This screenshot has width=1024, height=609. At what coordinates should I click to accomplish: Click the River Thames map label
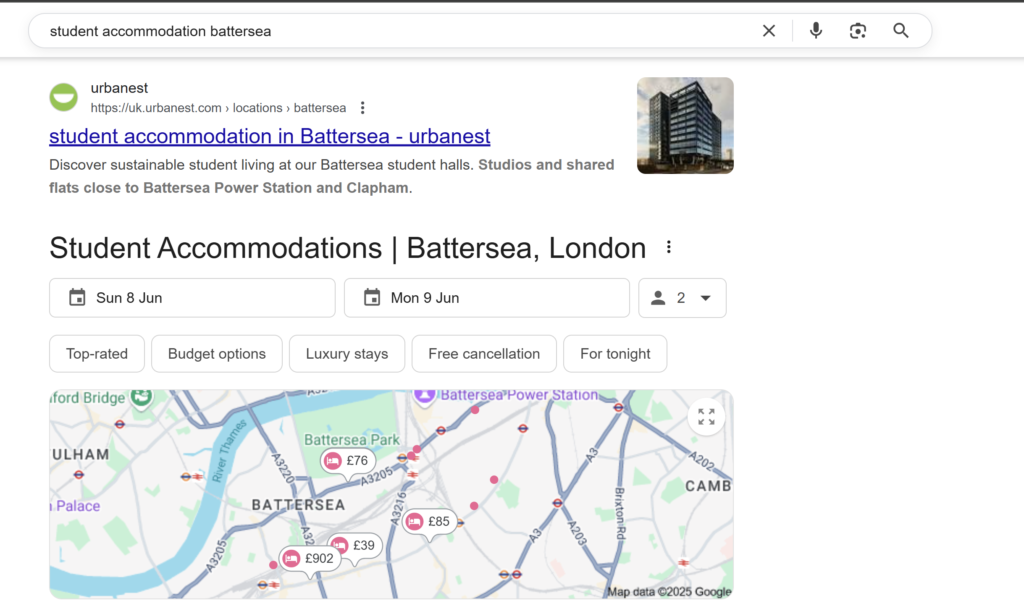[230, 450]
